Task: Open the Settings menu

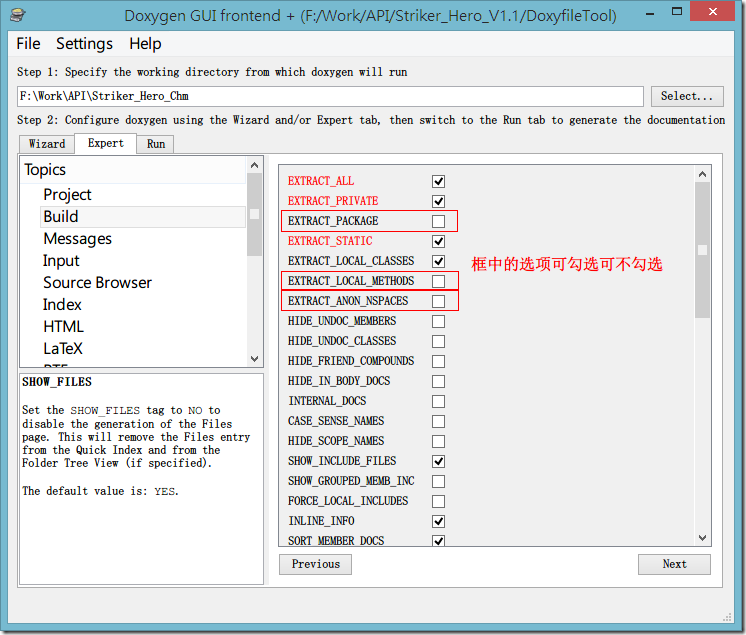Action: point(84,44)
